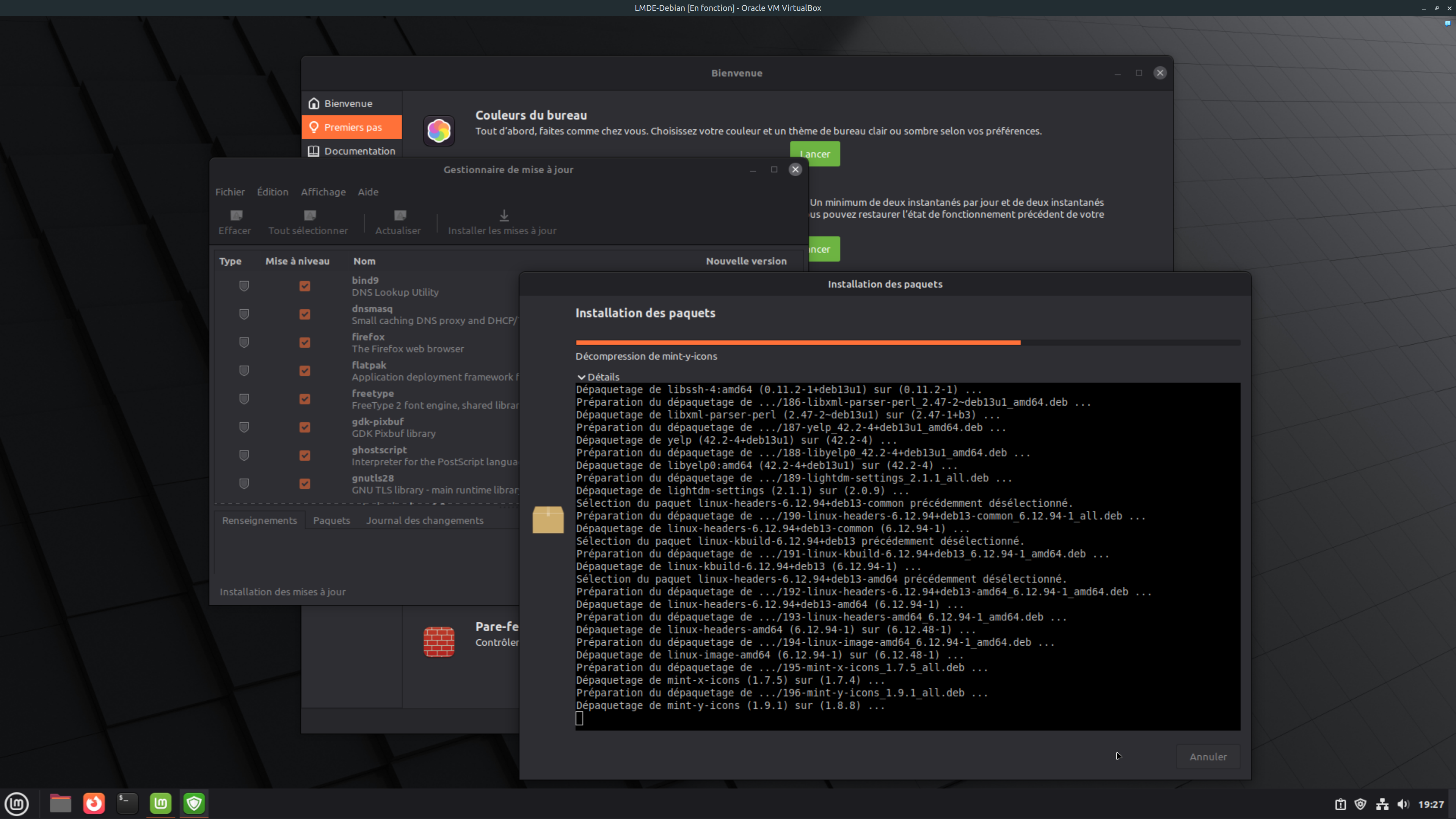Image resolution: width=1456 pixels, height=819 pixels.
Task: Click the shield type icon for flatpak
Action: point(244,371)
